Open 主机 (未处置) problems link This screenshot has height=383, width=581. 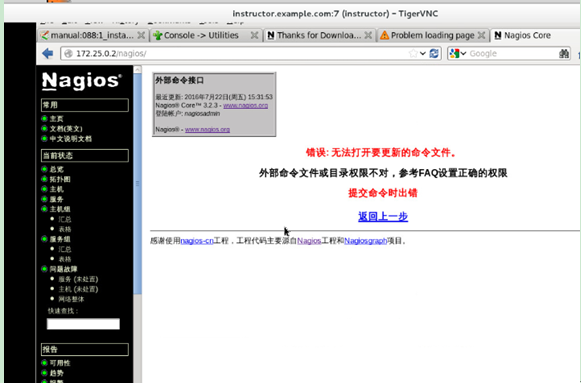(78, 289)
